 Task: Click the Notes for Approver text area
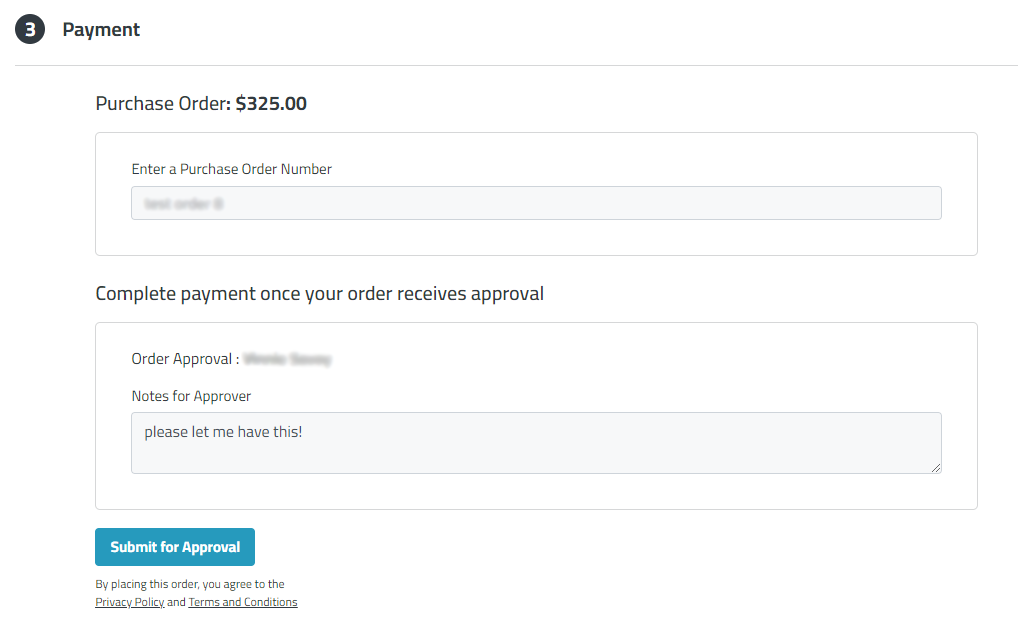point(536,443)
